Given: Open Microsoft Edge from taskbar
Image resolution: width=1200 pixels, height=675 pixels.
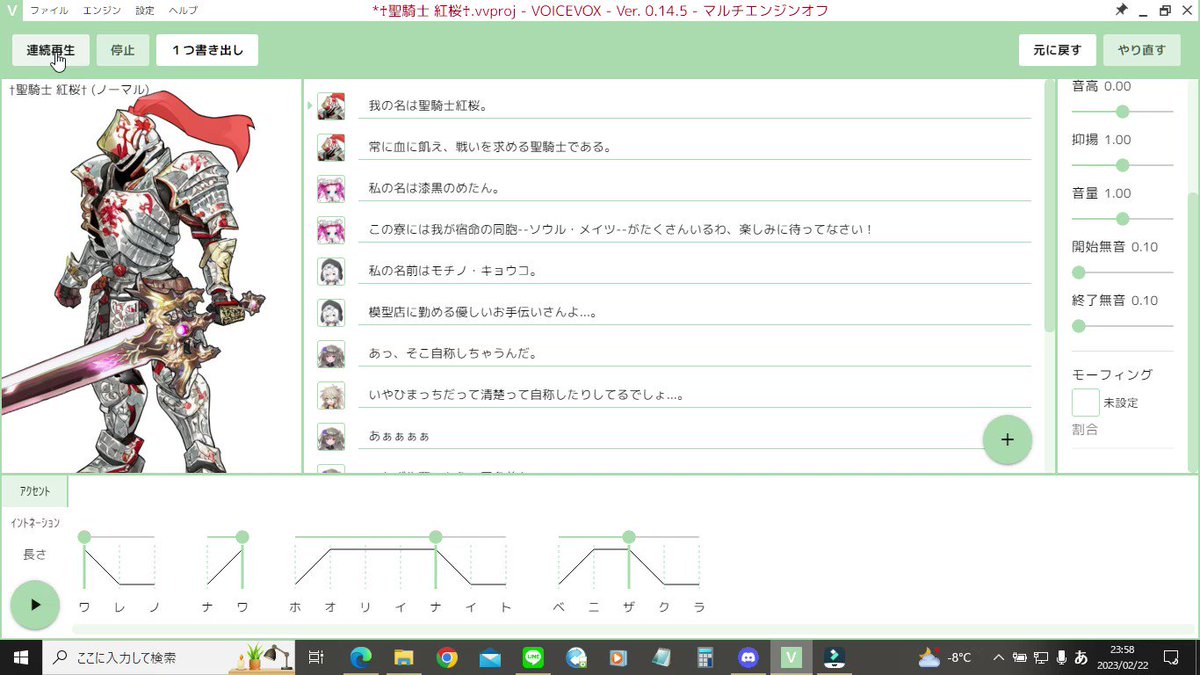Looking at the screenshot, I should pos(360,657).
